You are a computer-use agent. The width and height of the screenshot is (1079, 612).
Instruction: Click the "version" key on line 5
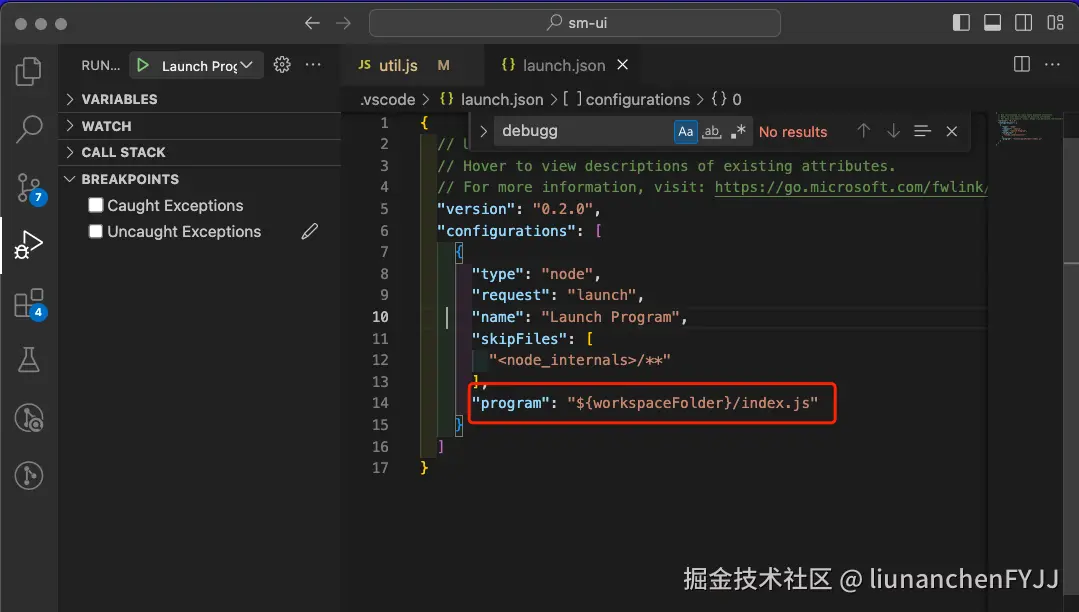coord(476,209)
